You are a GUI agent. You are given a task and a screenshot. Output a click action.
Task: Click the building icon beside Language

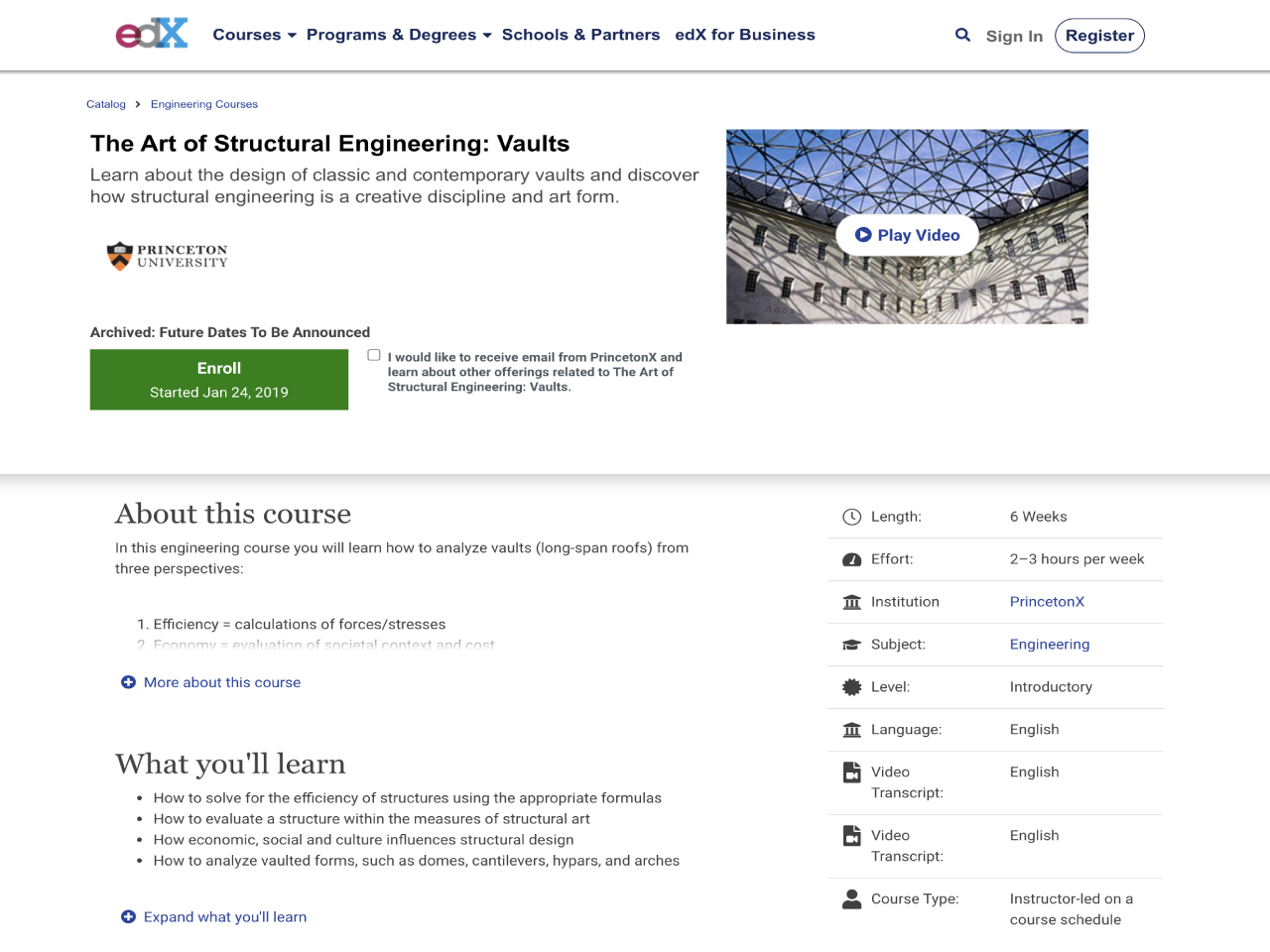coord(851,730)
